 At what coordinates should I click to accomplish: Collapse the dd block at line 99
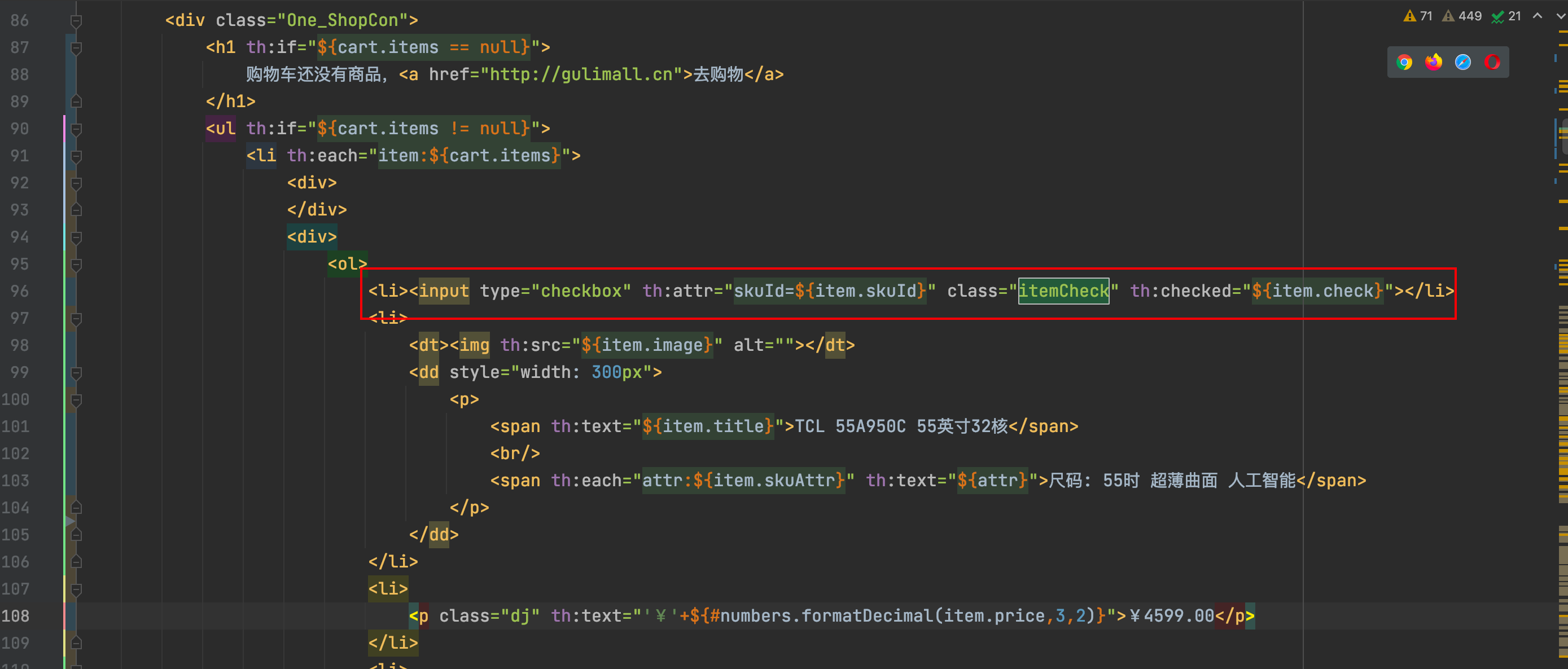click(x=76, y=373)
